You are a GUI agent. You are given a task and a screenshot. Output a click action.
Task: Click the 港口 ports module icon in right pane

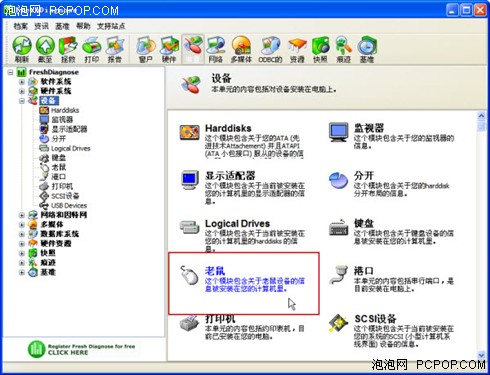[339, 275]
